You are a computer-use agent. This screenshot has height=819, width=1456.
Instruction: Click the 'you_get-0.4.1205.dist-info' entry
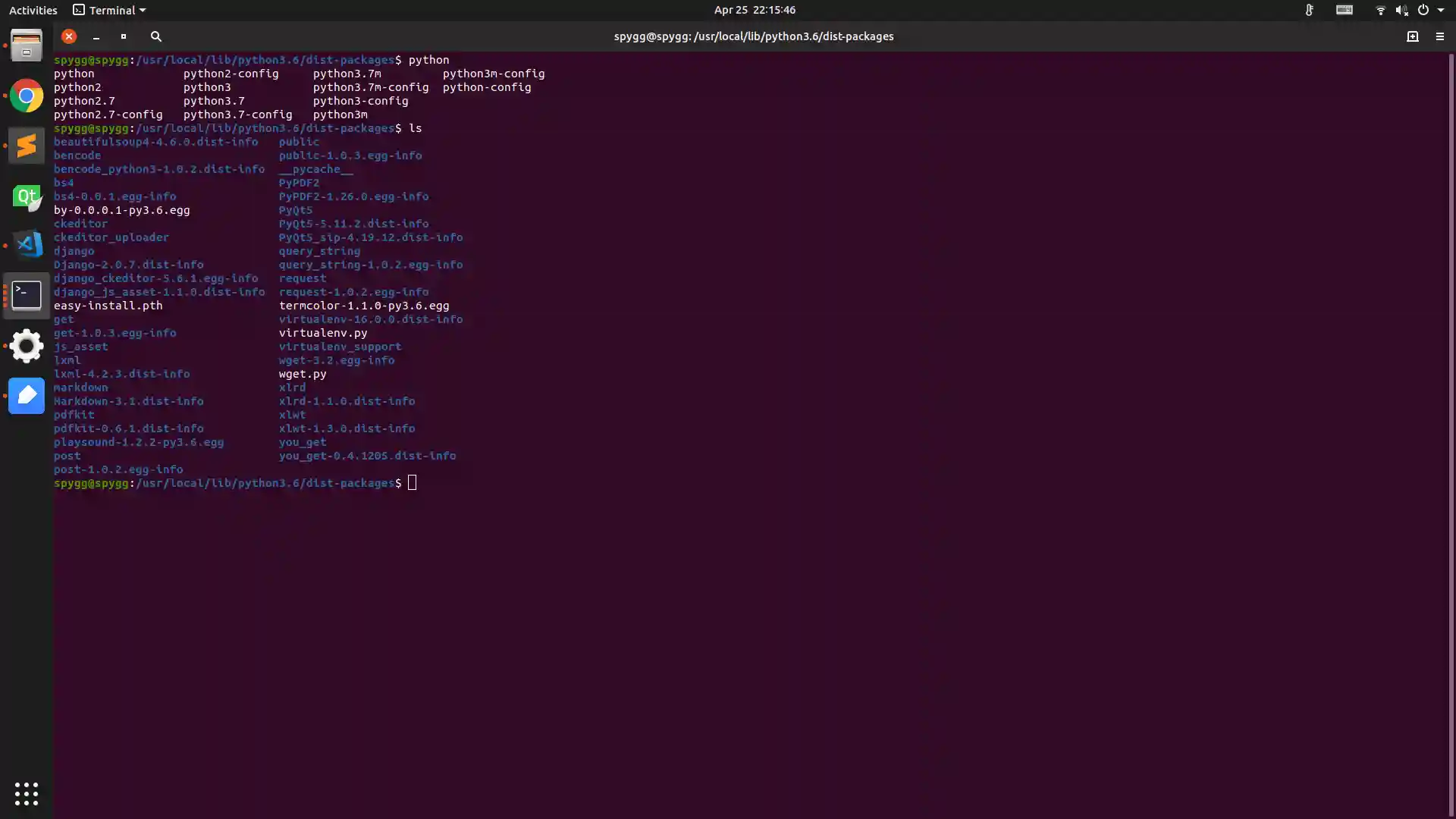(x=368, y=456)
